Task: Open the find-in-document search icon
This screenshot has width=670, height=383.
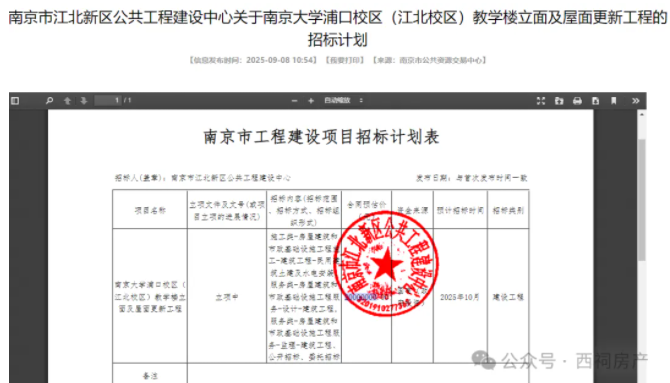Action: tap(49, 101)
